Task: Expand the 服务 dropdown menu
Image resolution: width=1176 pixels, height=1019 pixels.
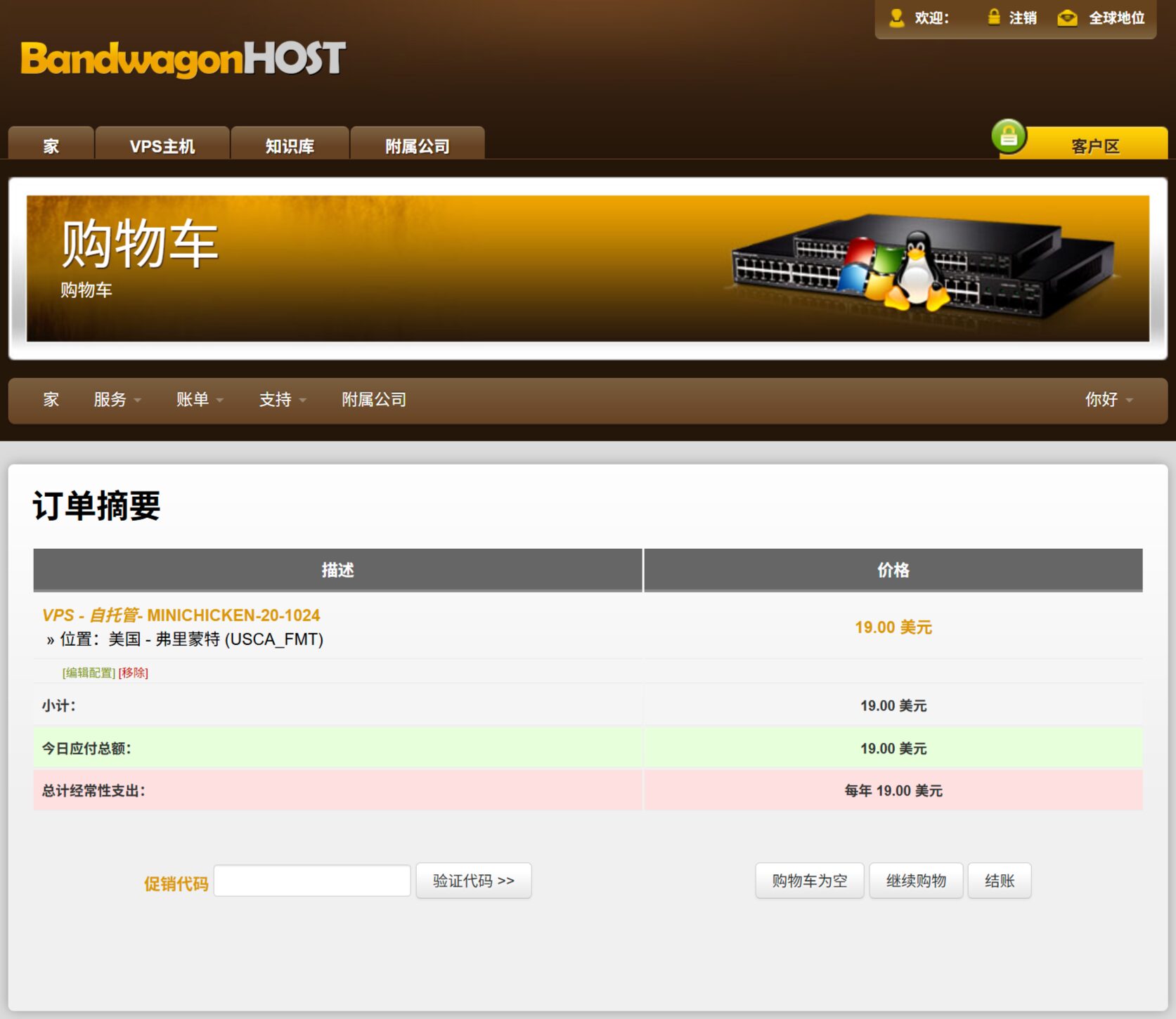Action: pyautogui.click(x=117, y=400)
